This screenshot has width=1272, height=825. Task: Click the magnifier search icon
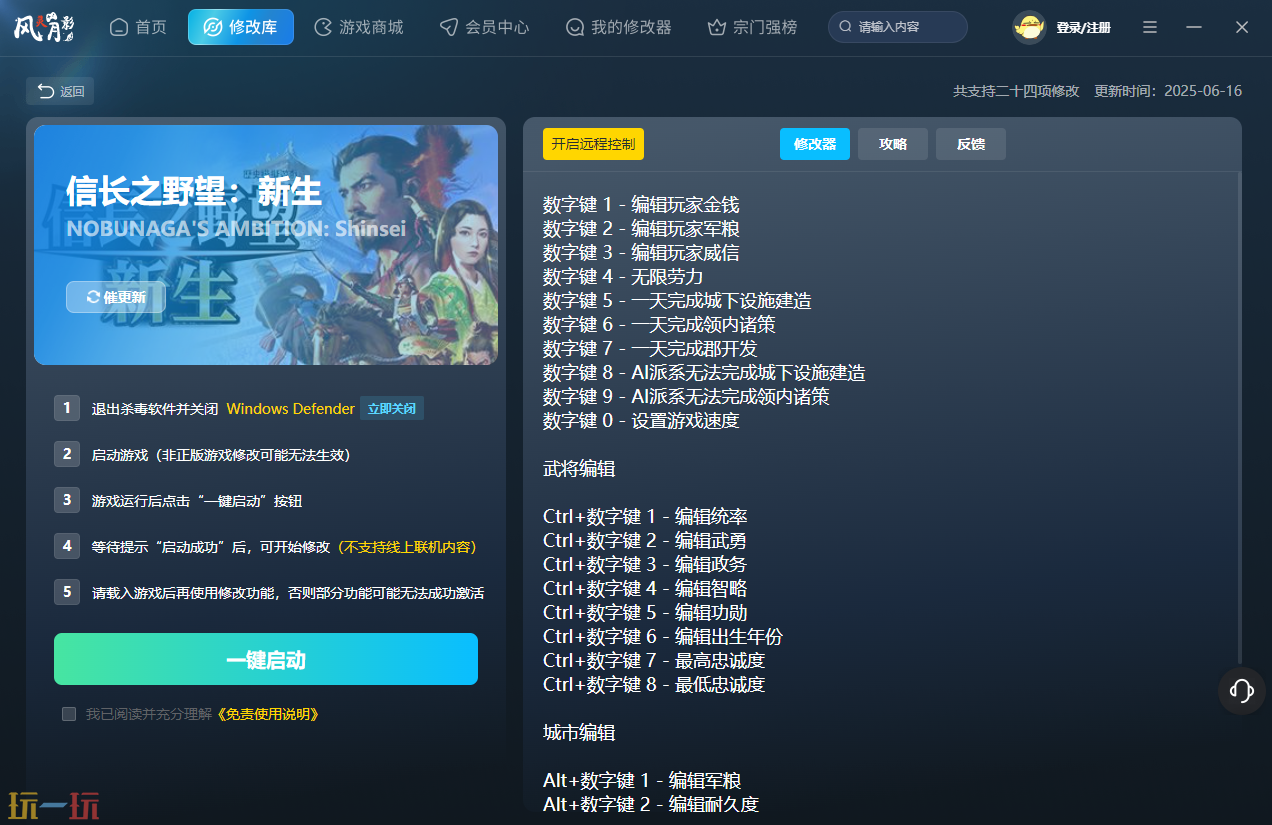(x=846, y=27)
